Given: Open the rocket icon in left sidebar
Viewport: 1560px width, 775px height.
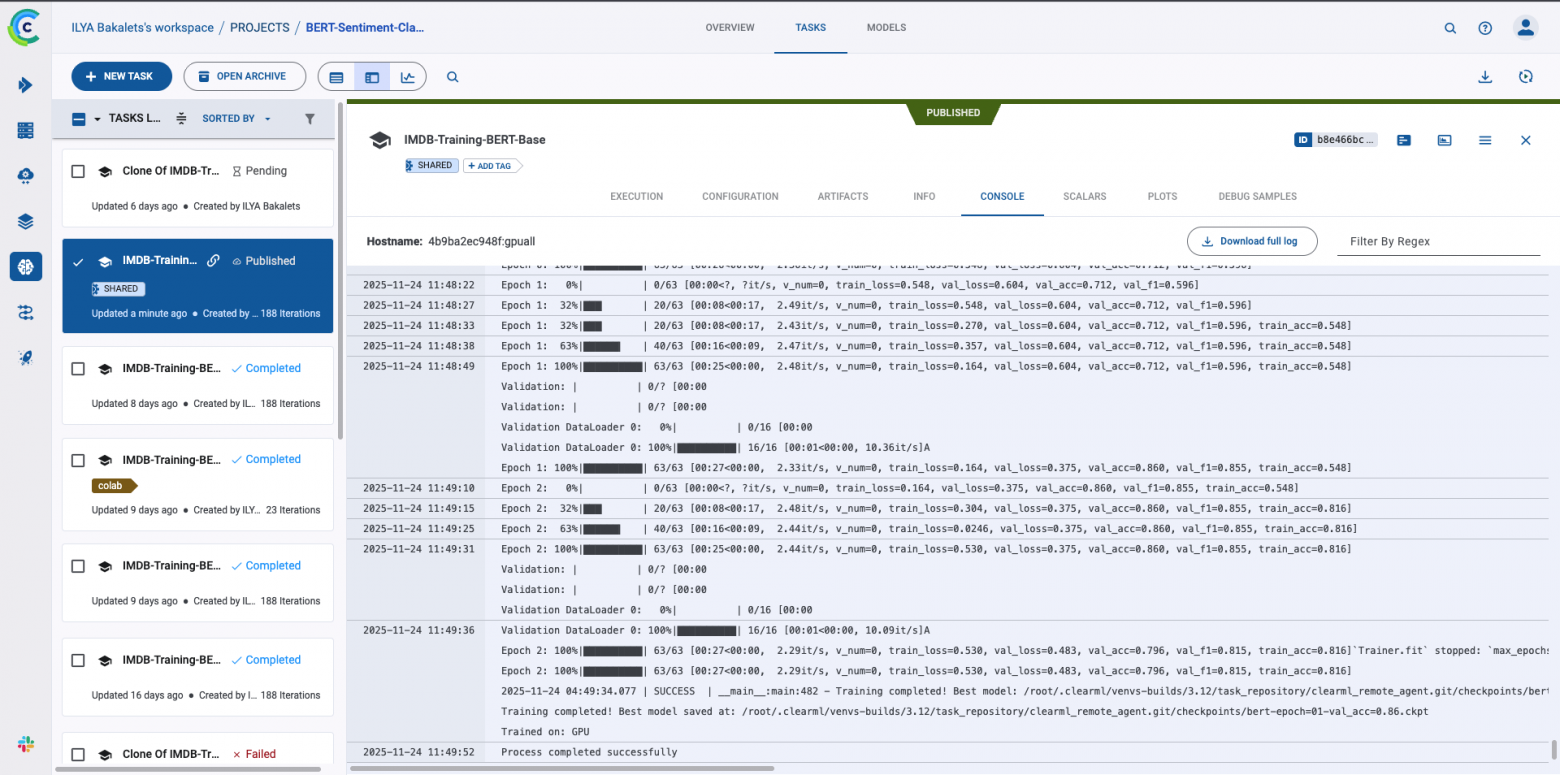Looking at the screenshot, I should [x=26, y=357].
